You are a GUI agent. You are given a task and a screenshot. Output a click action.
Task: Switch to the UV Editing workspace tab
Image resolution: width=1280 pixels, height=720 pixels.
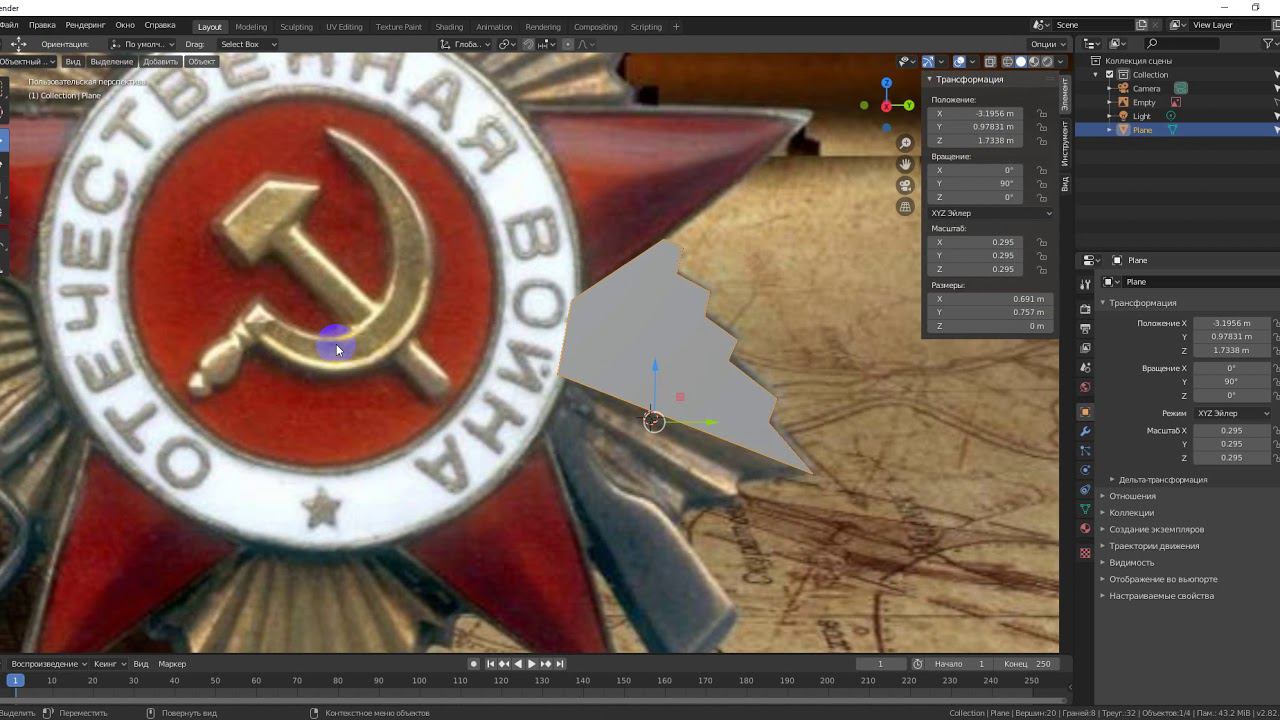344,27
